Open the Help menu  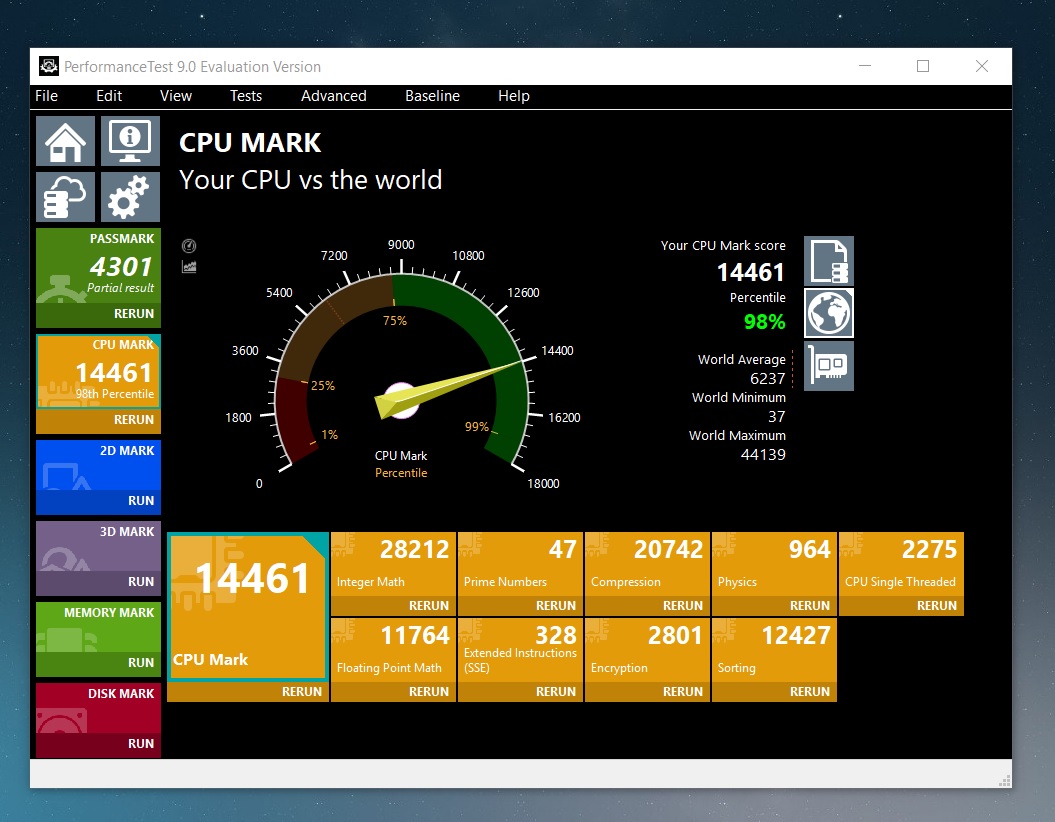pyautogui.click(x=514, y=96)
